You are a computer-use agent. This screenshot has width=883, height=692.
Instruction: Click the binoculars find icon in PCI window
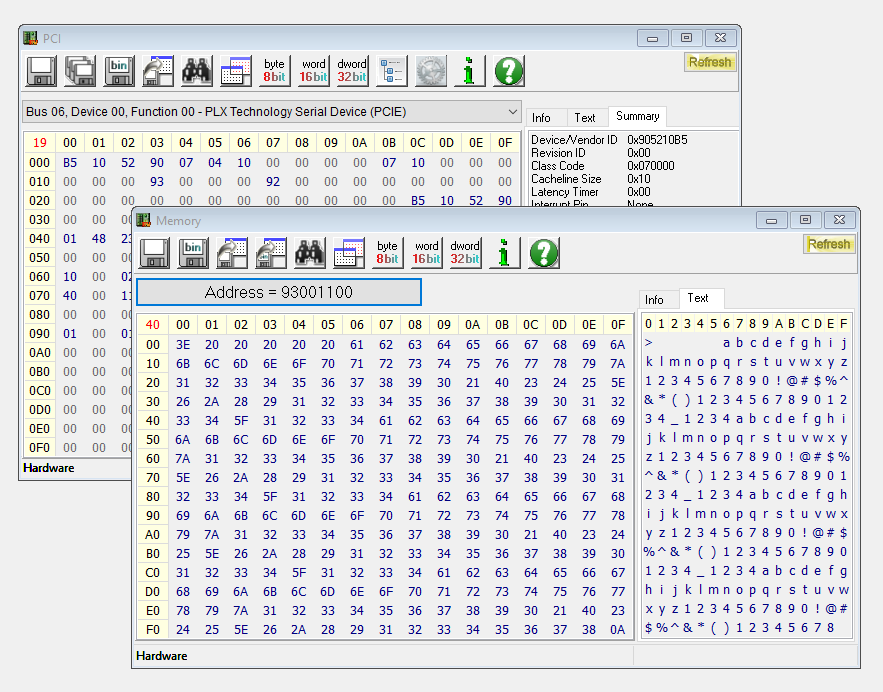197,71
